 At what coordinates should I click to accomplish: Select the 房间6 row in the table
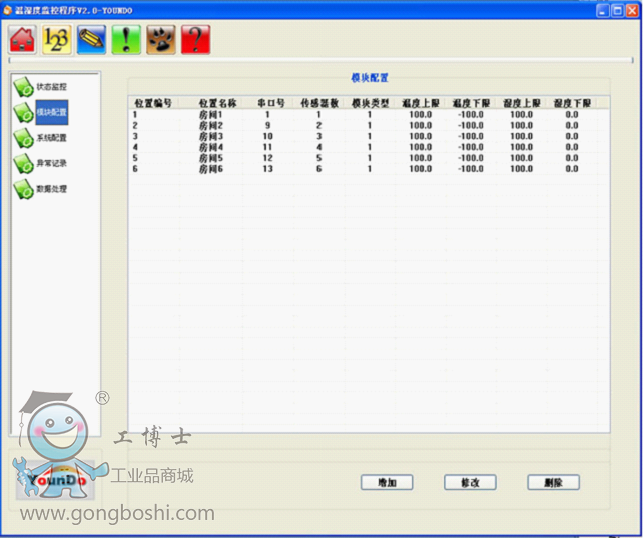(213, 169)
